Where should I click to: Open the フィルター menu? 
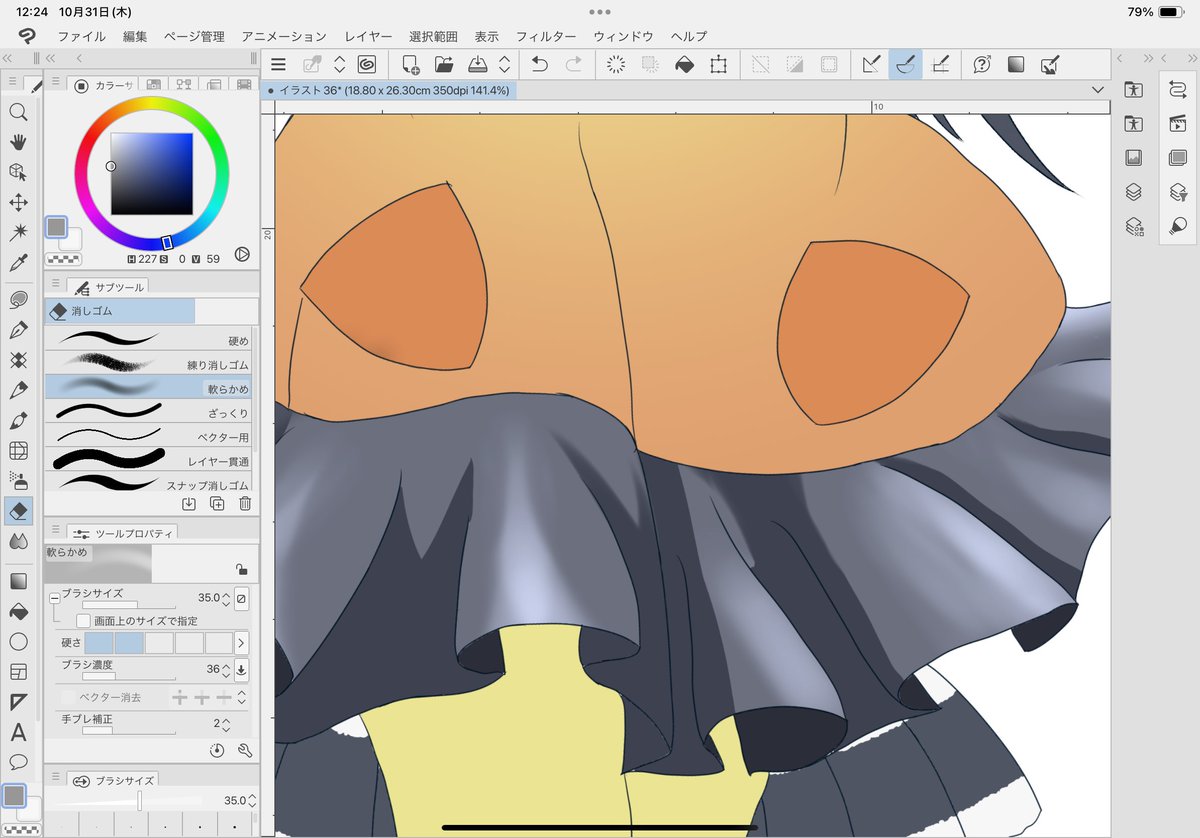pyautogui.click(x=546, y=36)
